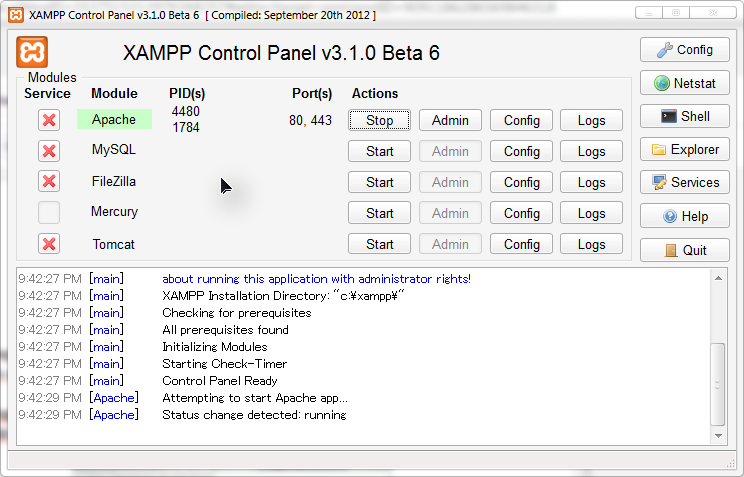Close the XAMPP window
Viewport: 744px width, 477px height.
[713, 13]
